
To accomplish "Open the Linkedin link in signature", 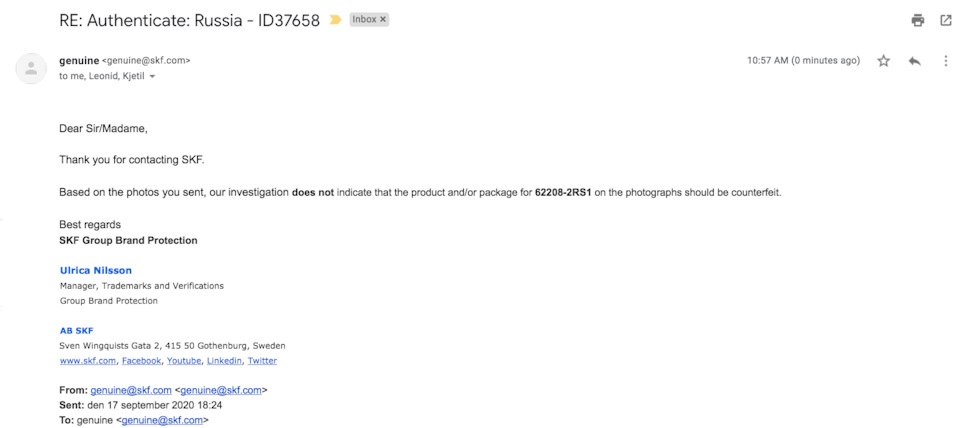I will (x=224, y=361).
